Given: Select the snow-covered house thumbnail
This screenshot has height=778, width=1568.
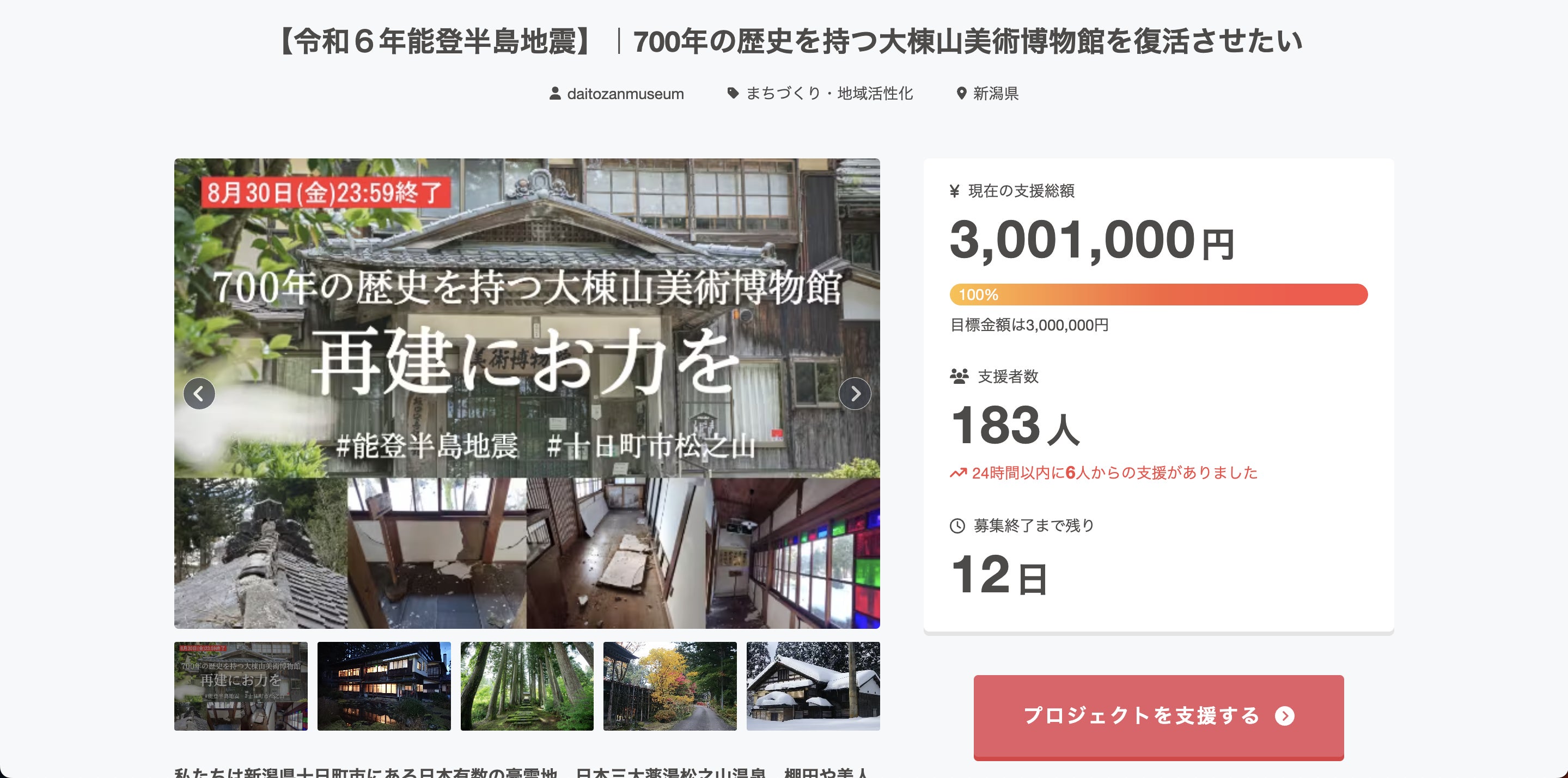Looking at the screenshot, I should click(x=813, y=685).
